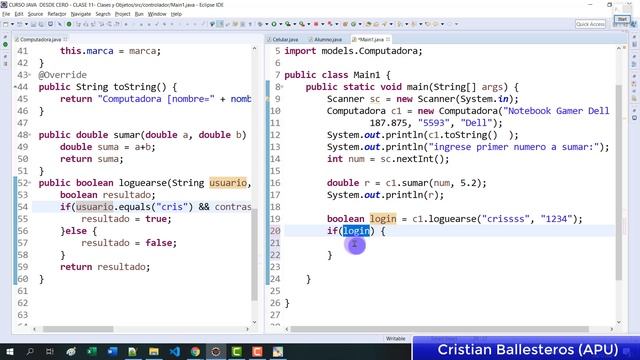Open the Project menu
640x360 pixels.
coord(122,14)
